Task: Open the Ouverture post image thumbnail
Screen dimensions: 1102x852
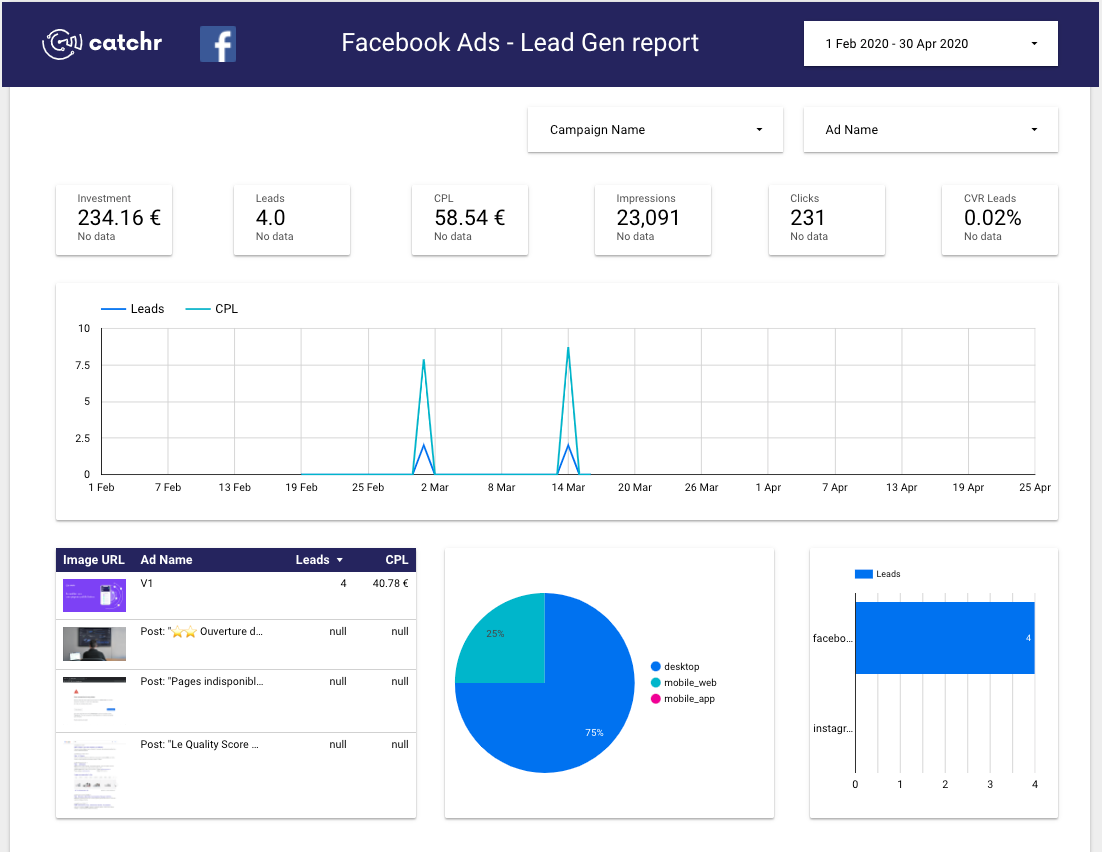Action: click(94, 644)
